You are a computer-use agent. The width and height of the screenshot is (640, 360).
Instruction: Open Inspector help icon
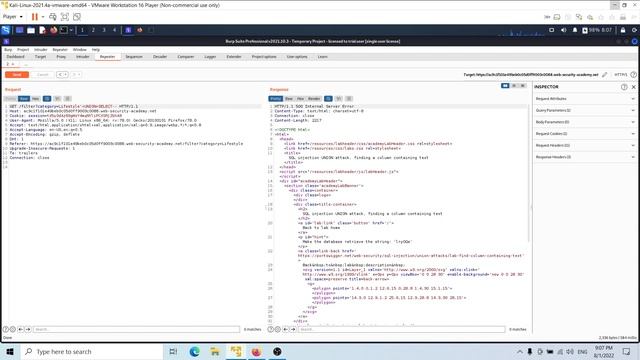624,87
